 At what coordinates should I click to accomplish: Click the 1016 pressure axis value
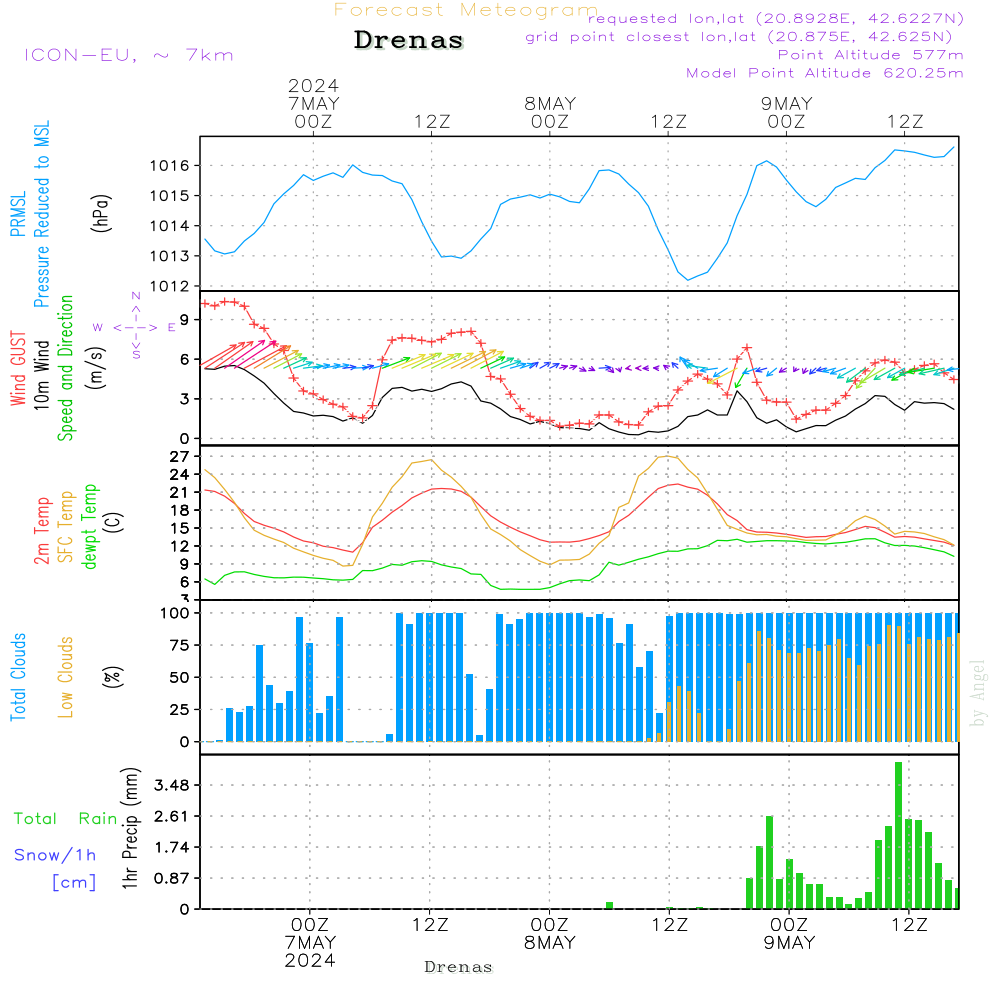click(170, 166)
